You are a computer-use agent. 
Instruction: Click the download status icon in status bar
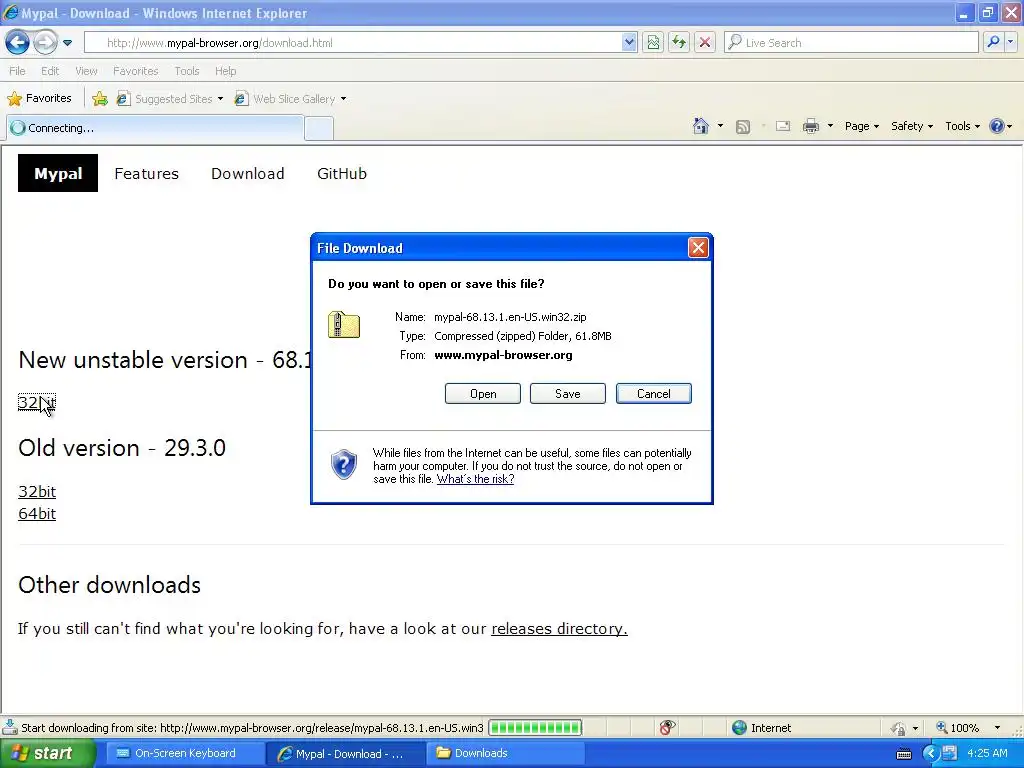point(9,727)
